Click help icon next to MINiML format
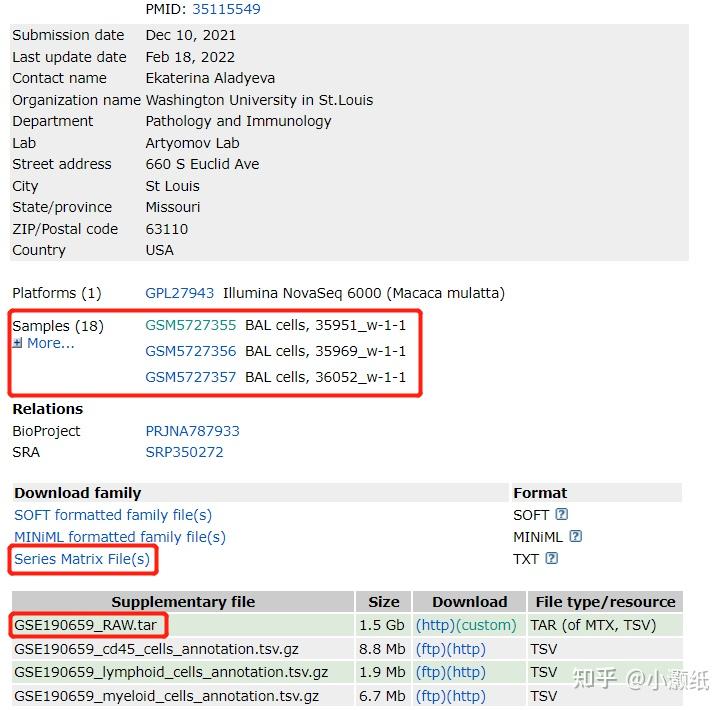 tap(575, 536)
